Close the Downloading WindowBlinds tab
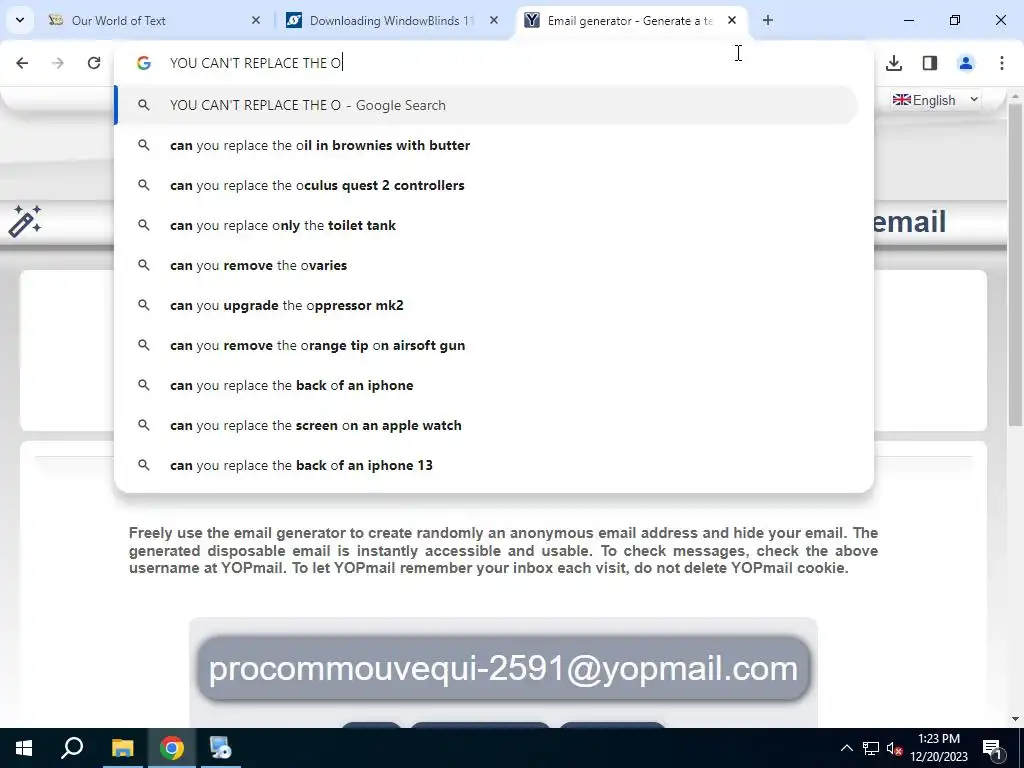 pos(494,20)
